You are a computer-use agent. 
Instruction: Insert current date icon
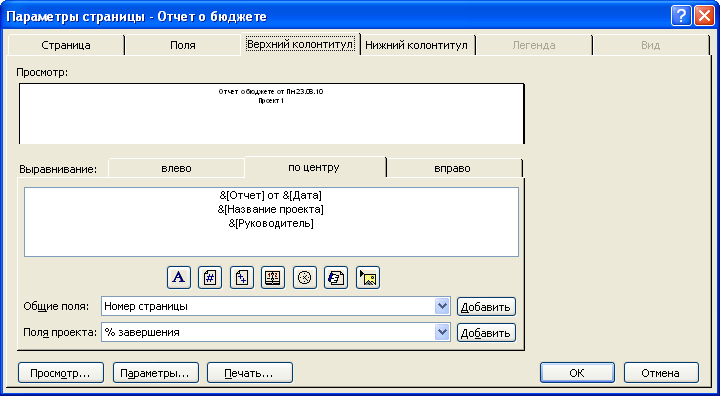[x=273, y=277]
